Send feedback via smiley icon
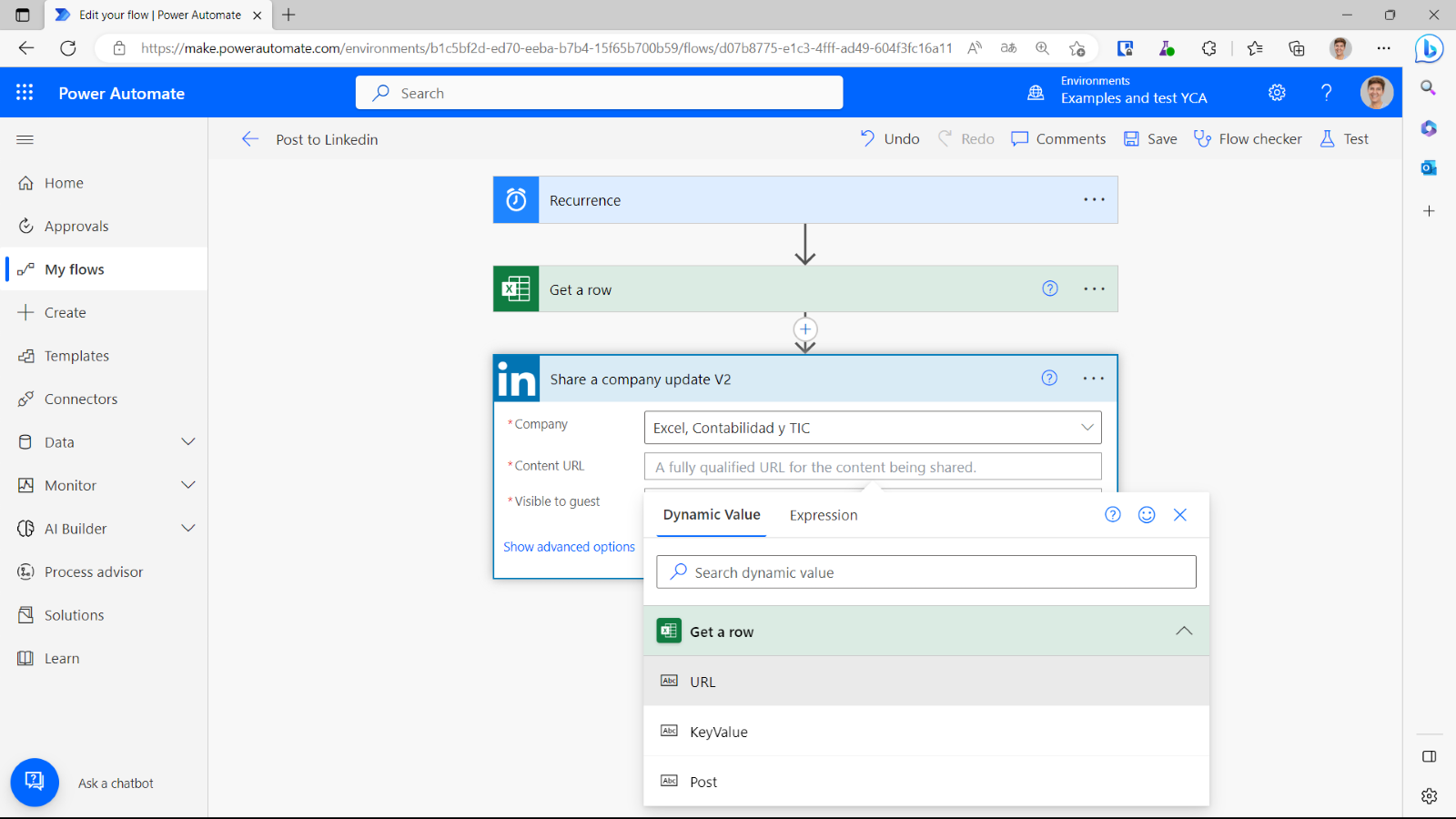The width and height of the screenshot is (1456, 819). [x=1147, y=515]
